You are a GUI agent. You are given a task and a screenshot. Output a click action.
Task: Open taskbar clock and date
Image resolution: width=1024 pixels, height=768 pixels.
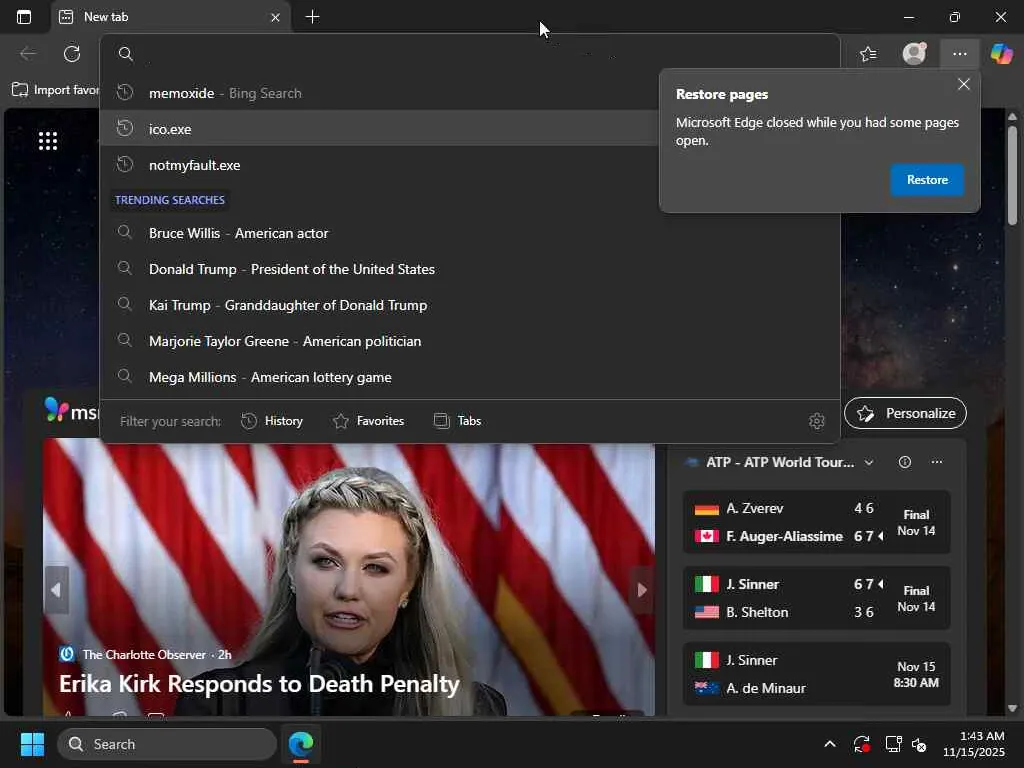point(973,744)
